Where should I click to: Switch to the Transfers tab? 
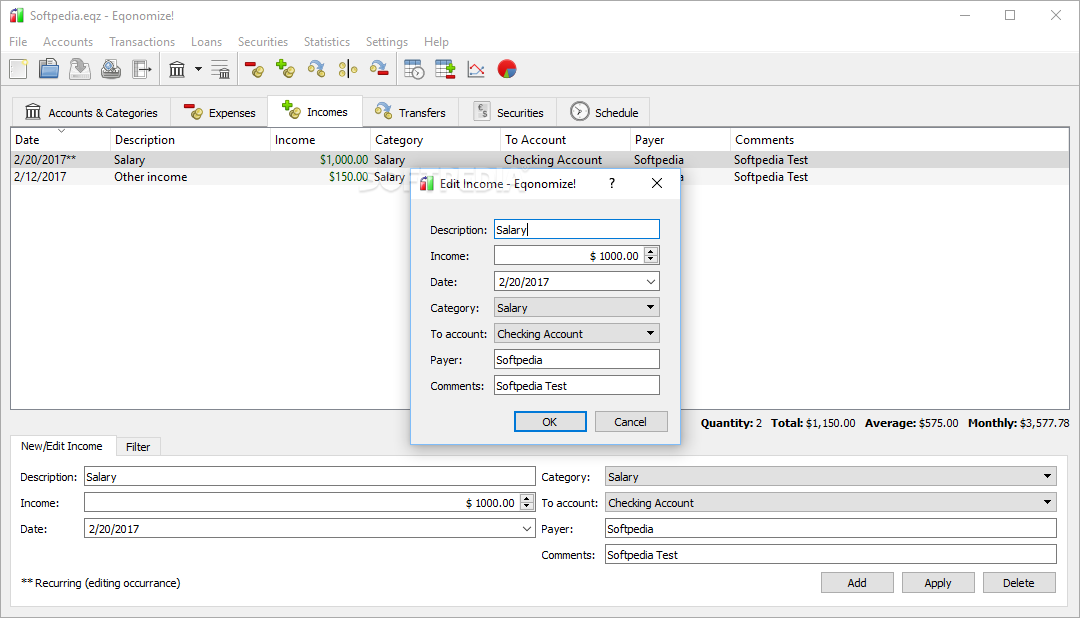tap(411, 112)
